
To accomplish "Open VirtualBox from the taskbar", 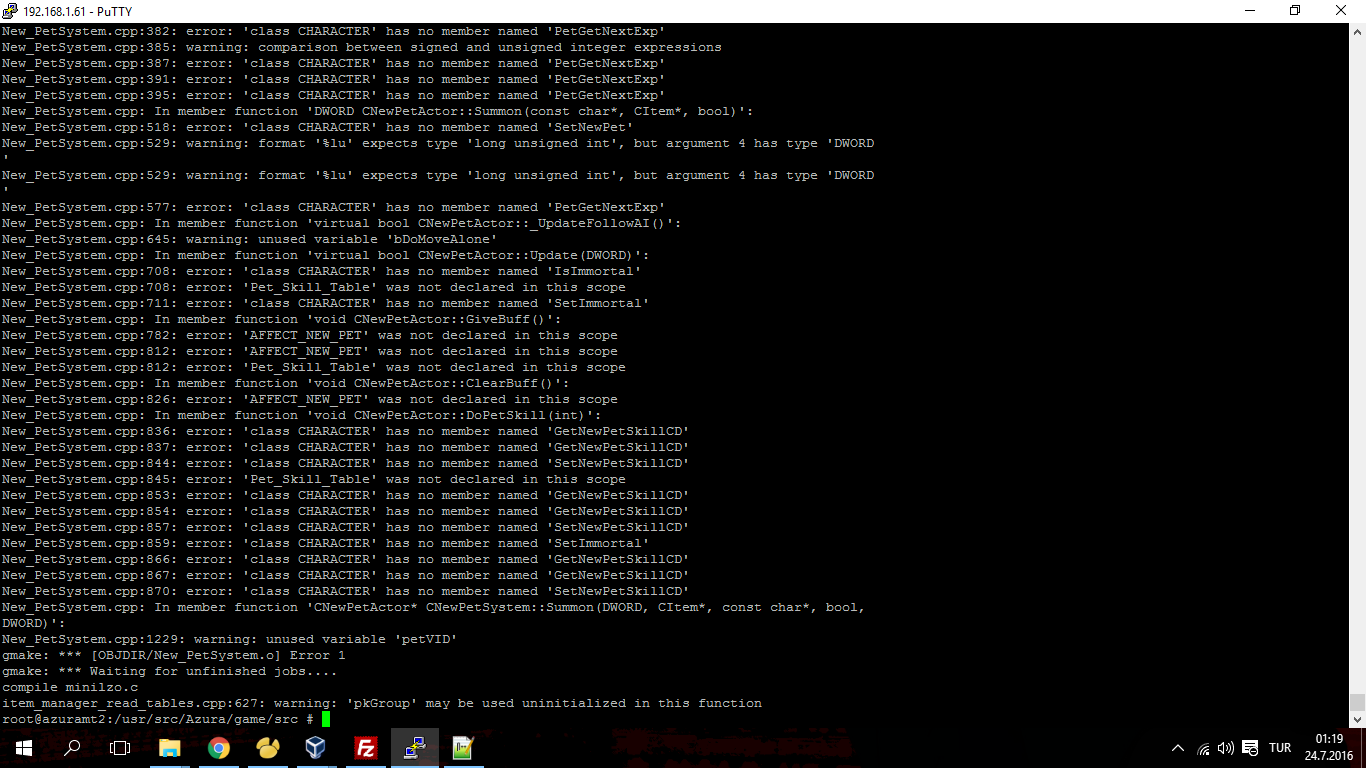I will [316, 747].
